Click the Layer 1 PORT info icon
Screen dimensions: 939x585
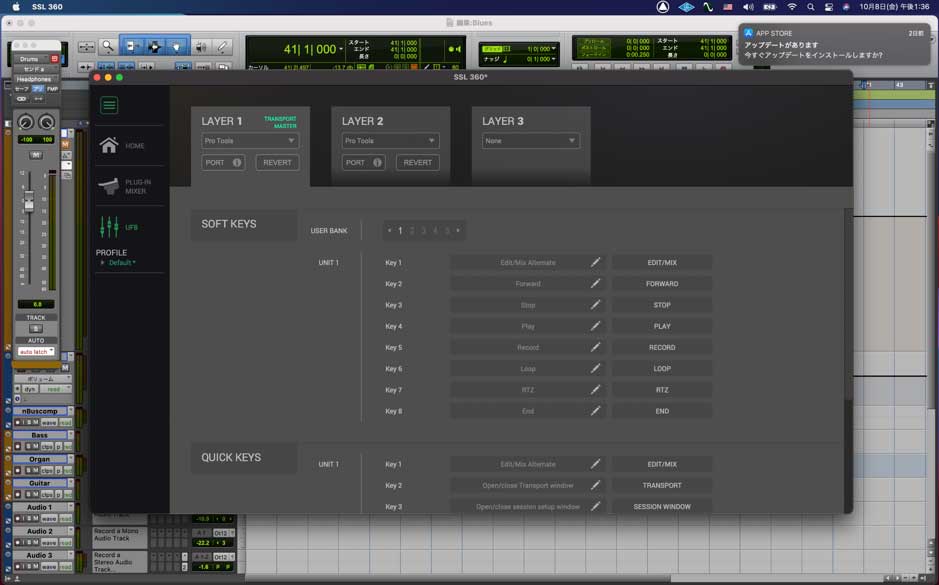click(x=237, y=163)
